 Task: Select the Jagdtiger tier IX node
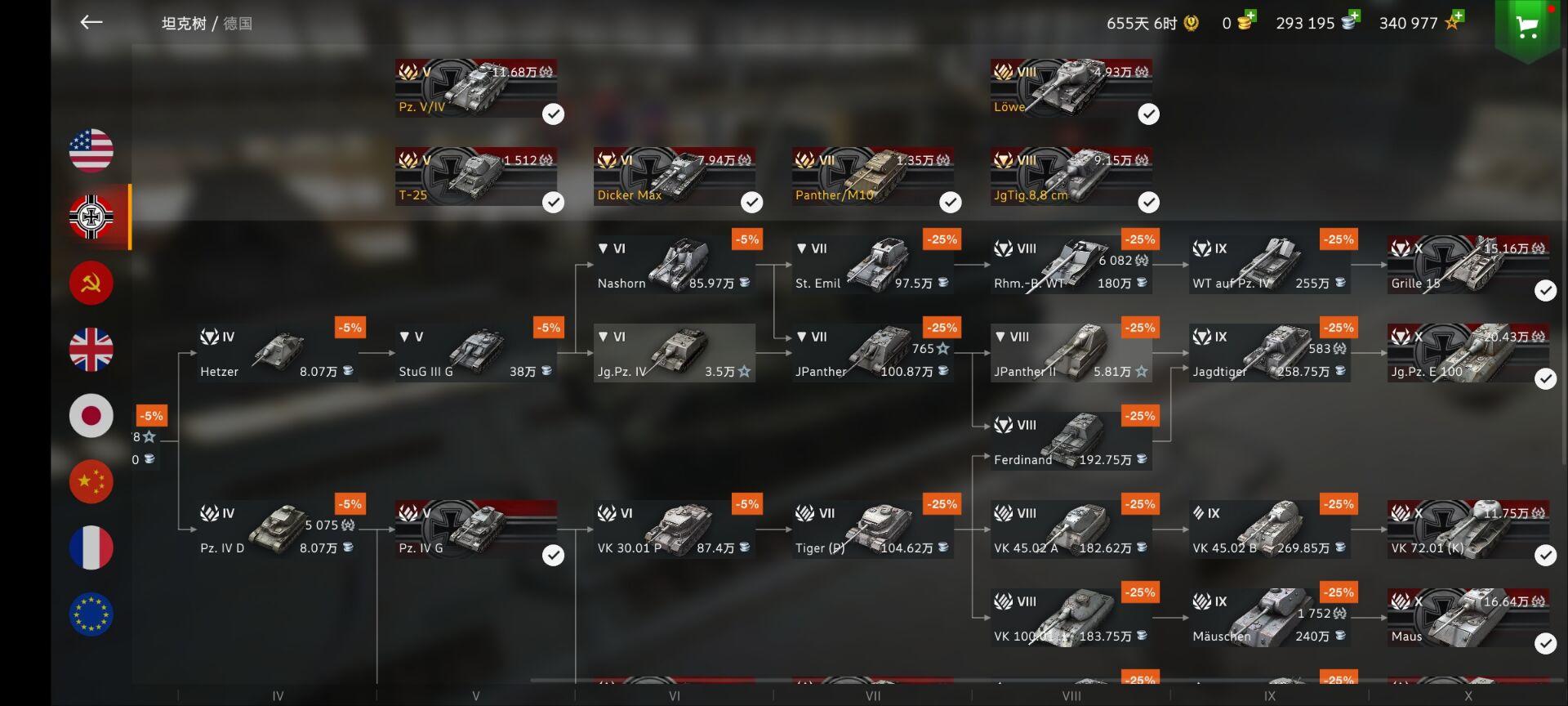pos(1270,353)
